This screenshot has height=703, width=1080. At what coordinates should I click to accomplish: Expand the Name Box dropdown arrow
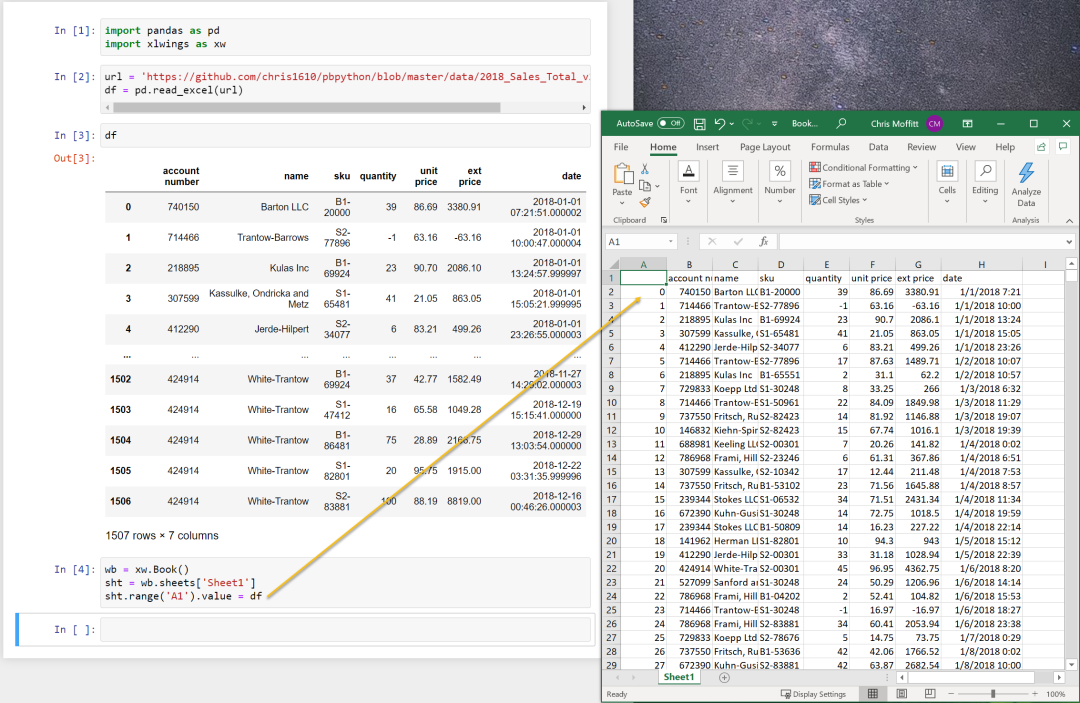coord(670,242)
